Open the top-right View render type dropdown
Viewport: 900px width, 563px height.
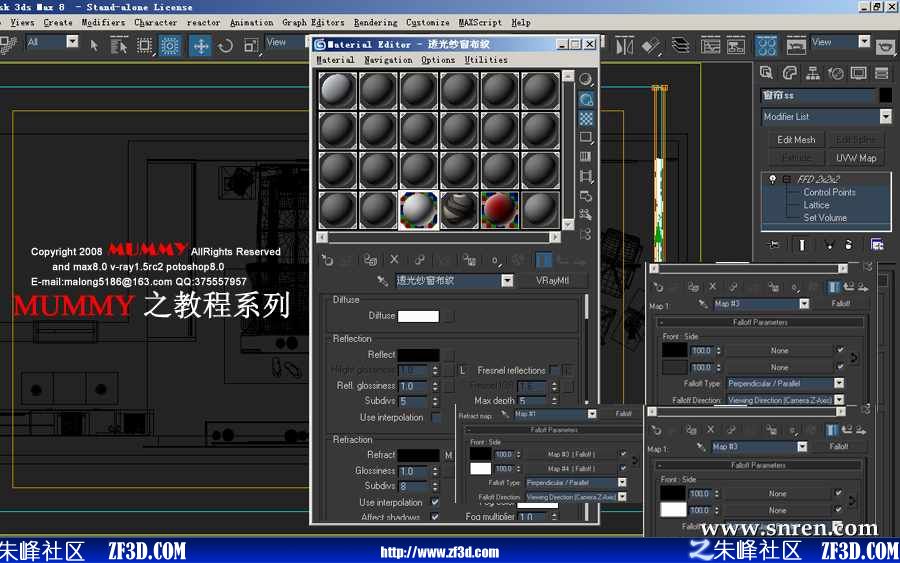tap(864, 42)
